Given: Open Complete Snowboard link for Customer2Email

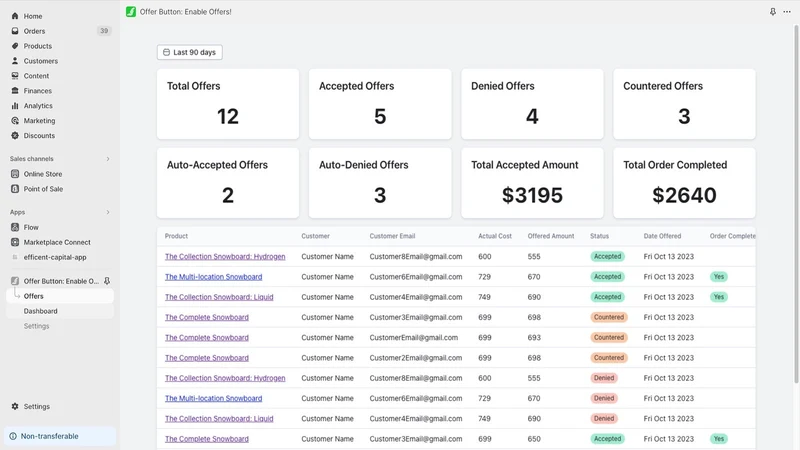Looking at the screenshot, I should [x=207, y=358].
